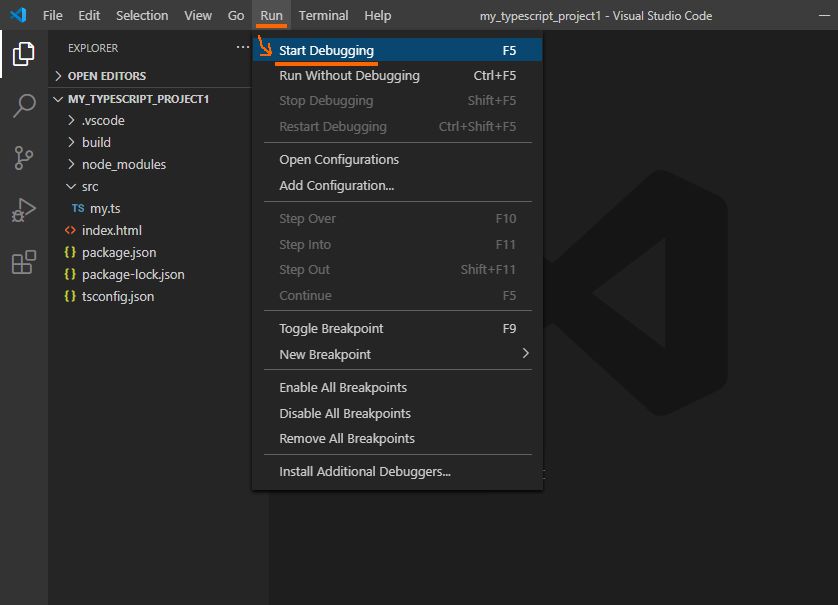The image size is (838, 605).
Task: Expand the node_modules folder
Action: 123,164
